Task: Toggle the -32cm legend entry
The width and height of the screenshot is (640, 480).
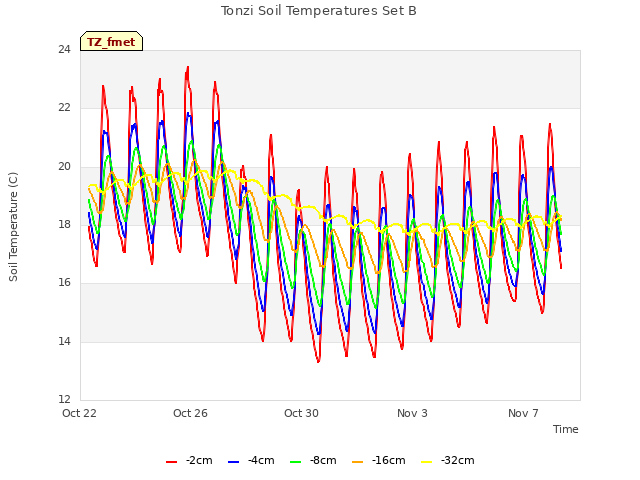Action: [448, 461]
